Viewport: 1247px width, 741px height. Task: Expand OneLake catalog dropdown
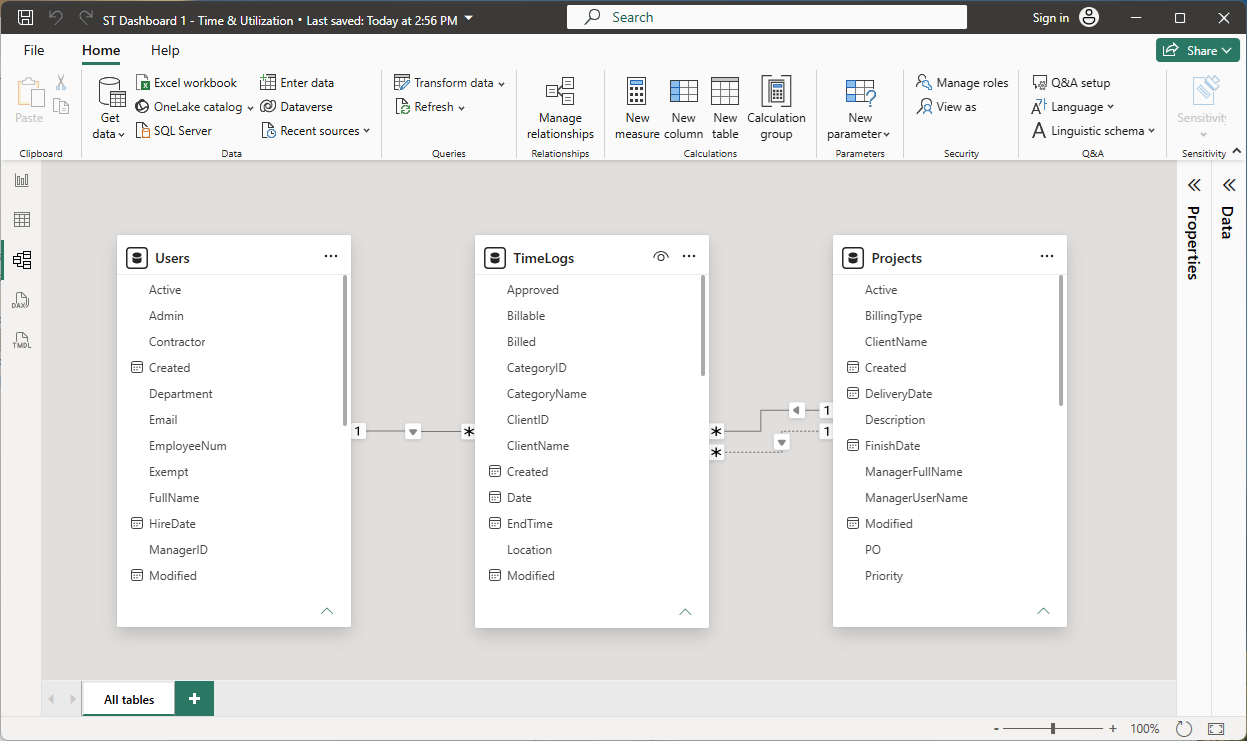pos(249,107)
